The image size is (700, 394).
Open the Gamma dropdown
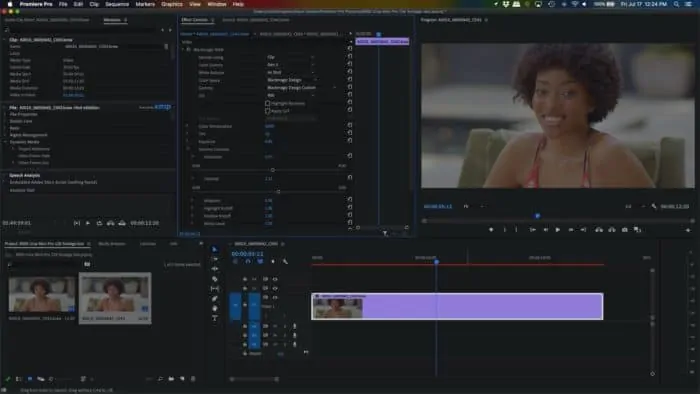tap(301, 88)
